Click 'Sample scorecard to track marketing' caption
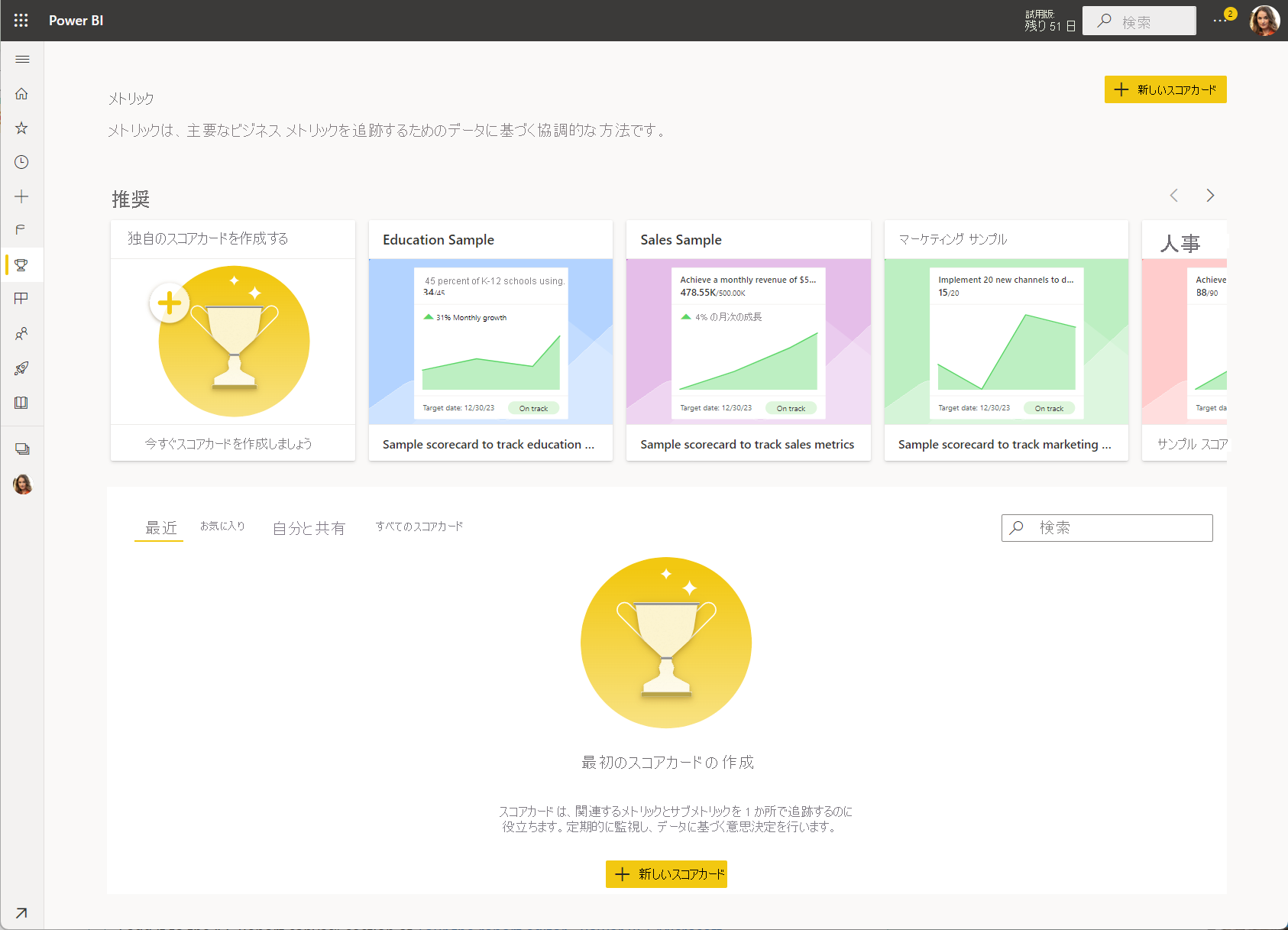Screen dimensions: 1288x930 [x=1005, y=444]
